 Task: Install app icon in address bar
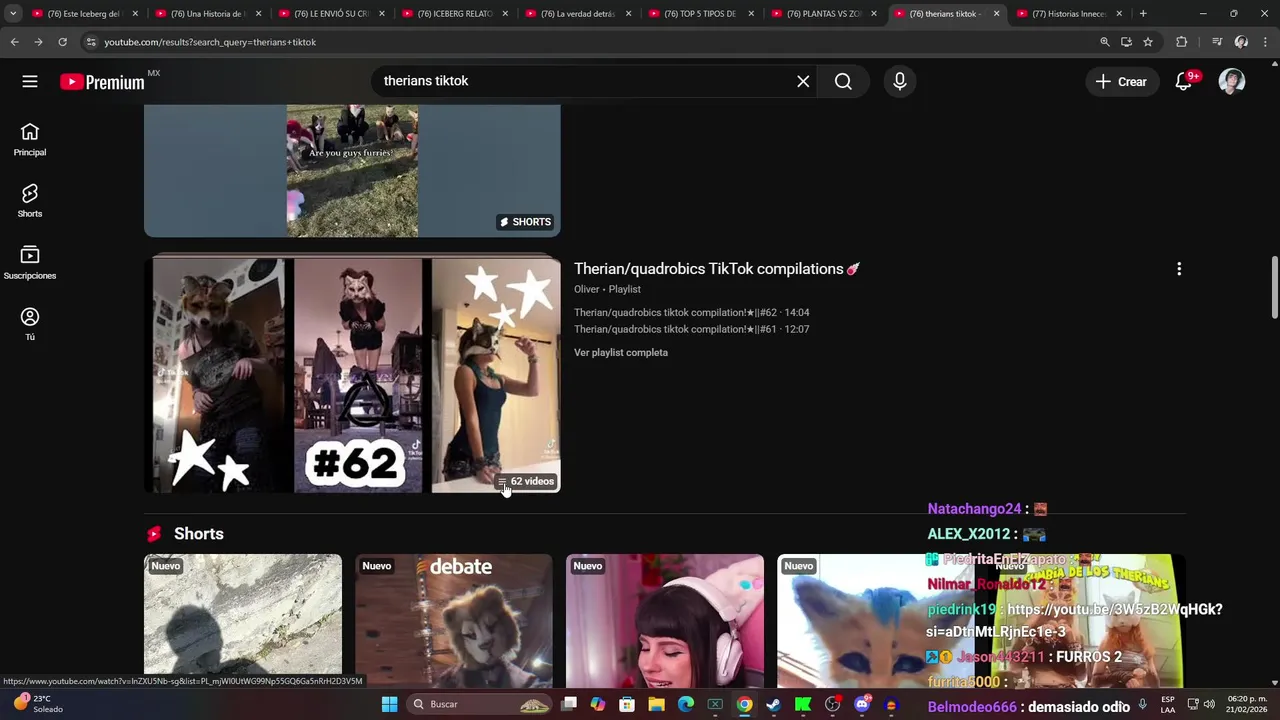(x=1126, y=42)
